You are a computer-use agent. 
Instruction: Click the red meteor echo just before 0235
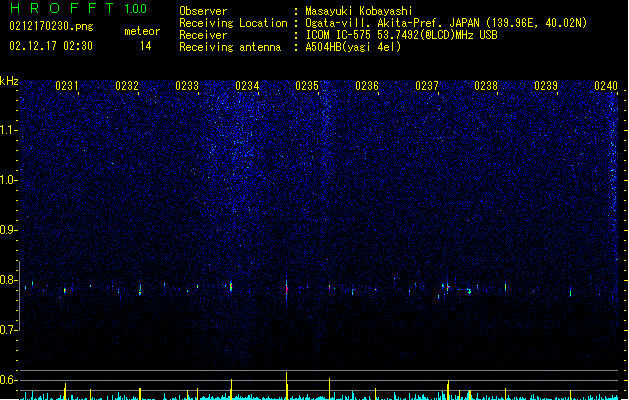[286, 288]
